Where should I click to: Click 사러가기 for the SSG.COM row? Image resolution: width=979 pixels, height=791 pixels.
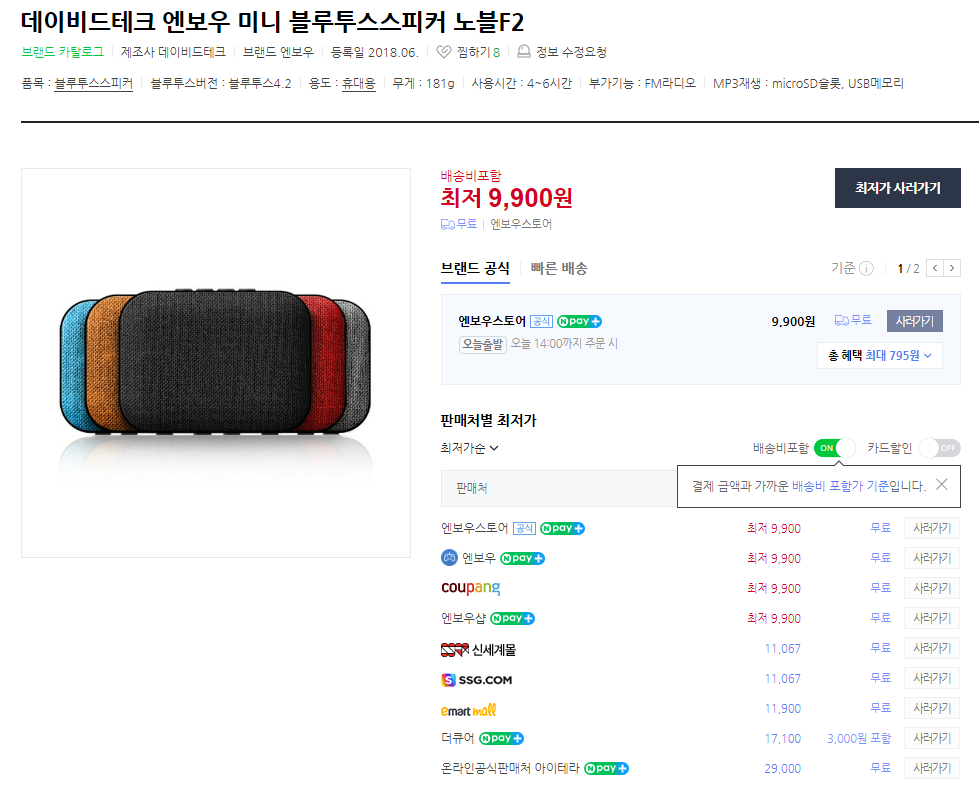932,678
